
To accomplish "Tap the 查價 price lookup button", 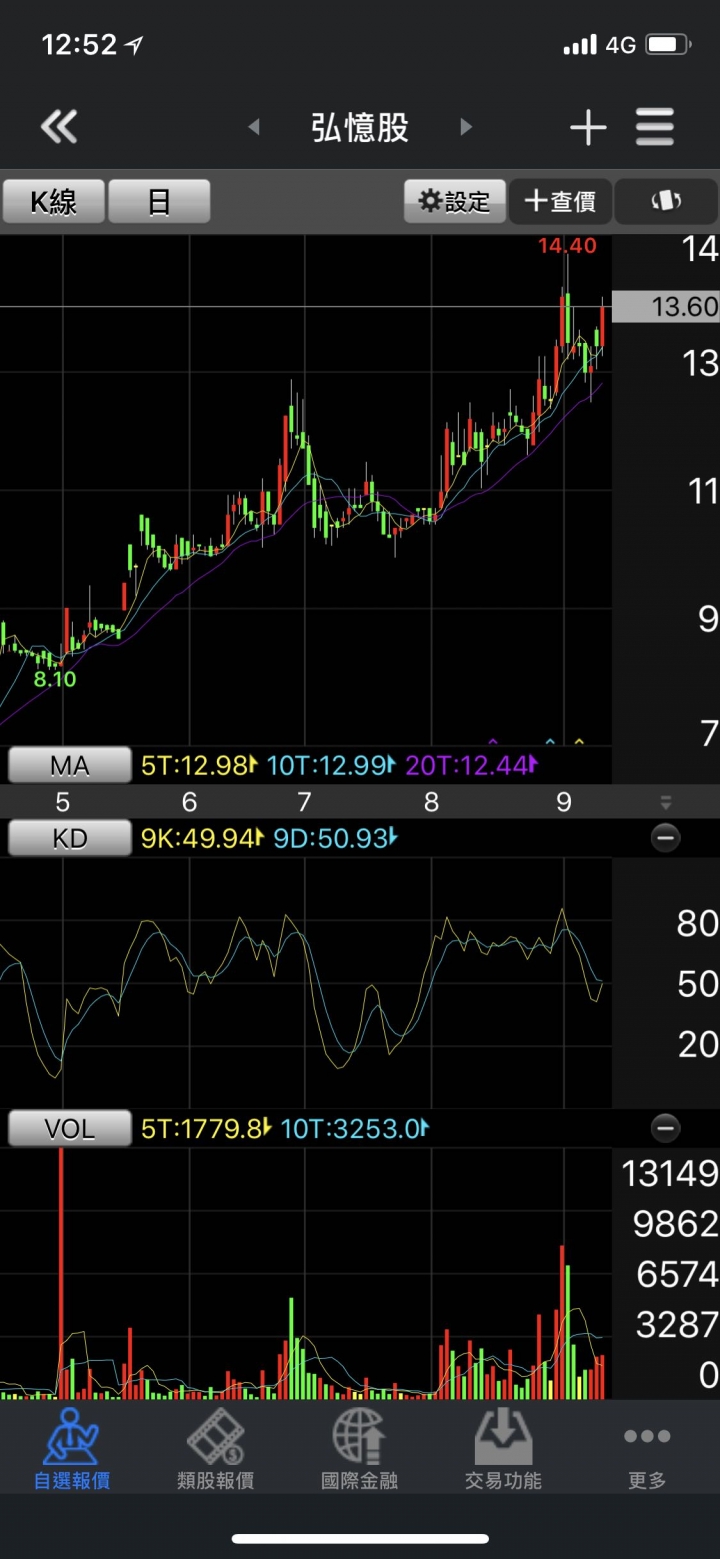I will tap(560, 202).
